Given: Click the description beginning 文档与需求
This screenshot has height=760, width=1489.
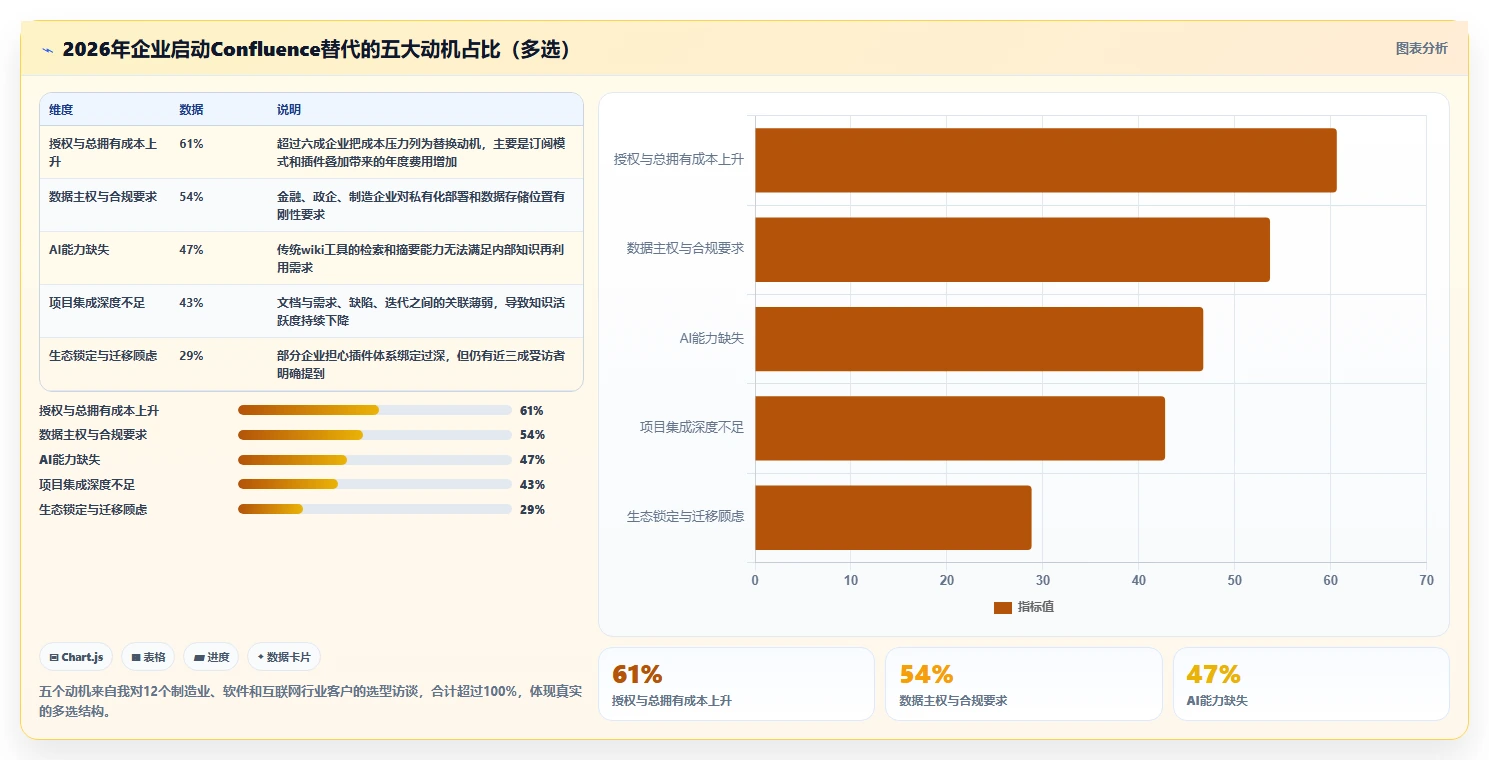Looking at the screenshot, I should (423, 311).
